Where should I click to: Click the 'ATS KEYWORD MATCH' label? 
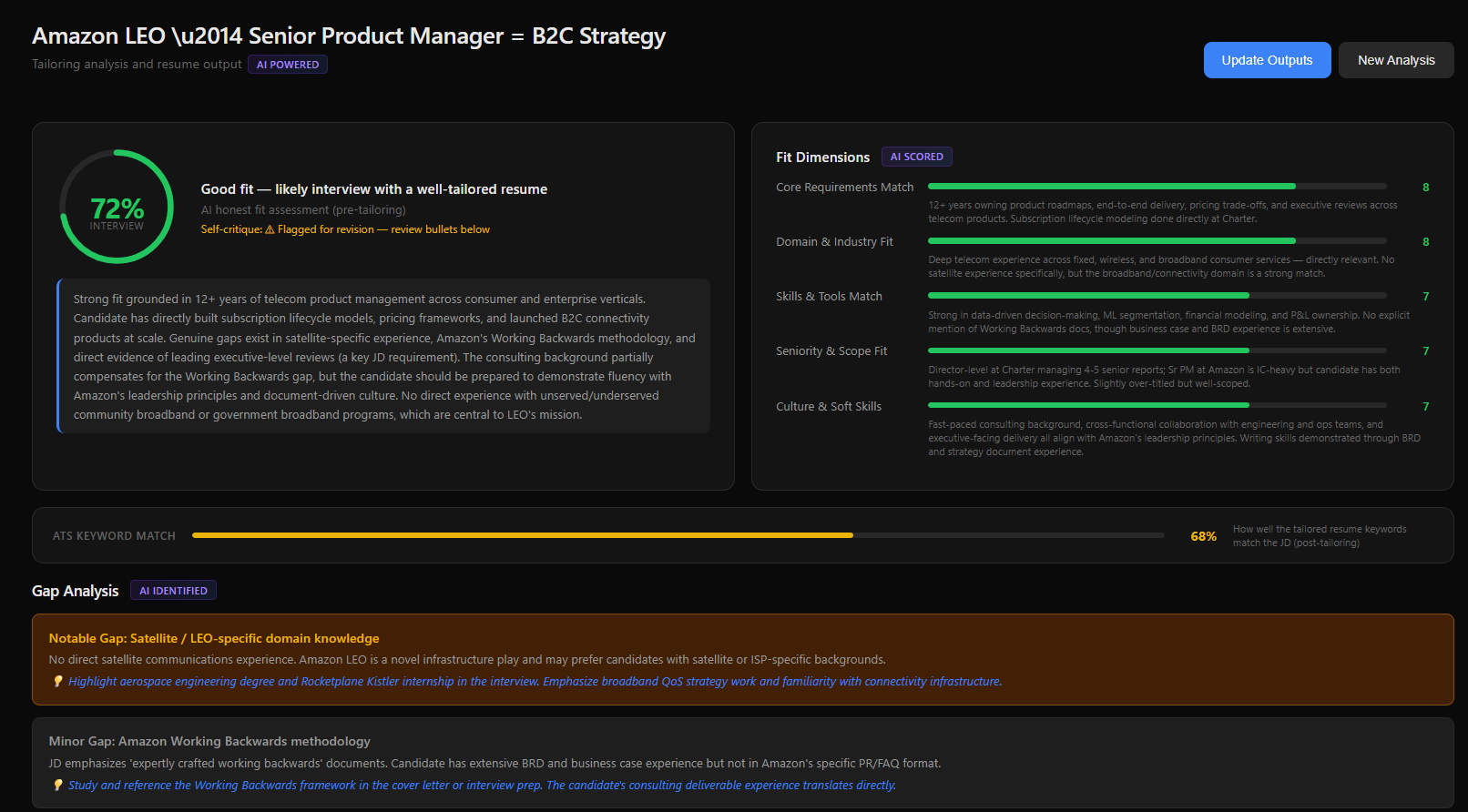click(x=114, y=536)
